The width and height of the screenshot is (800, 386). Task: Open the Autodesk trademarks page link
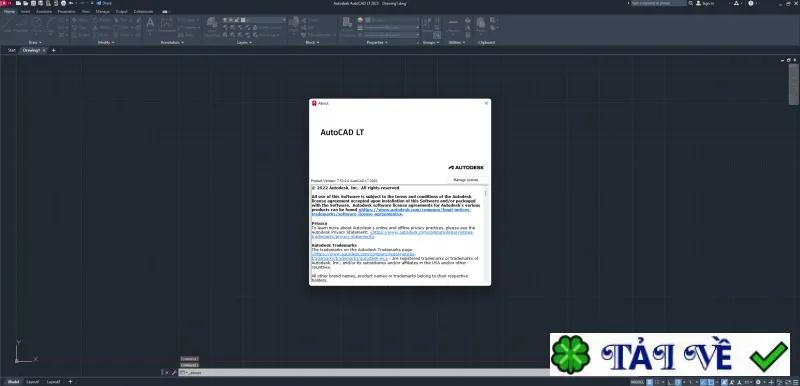point(364,256)
